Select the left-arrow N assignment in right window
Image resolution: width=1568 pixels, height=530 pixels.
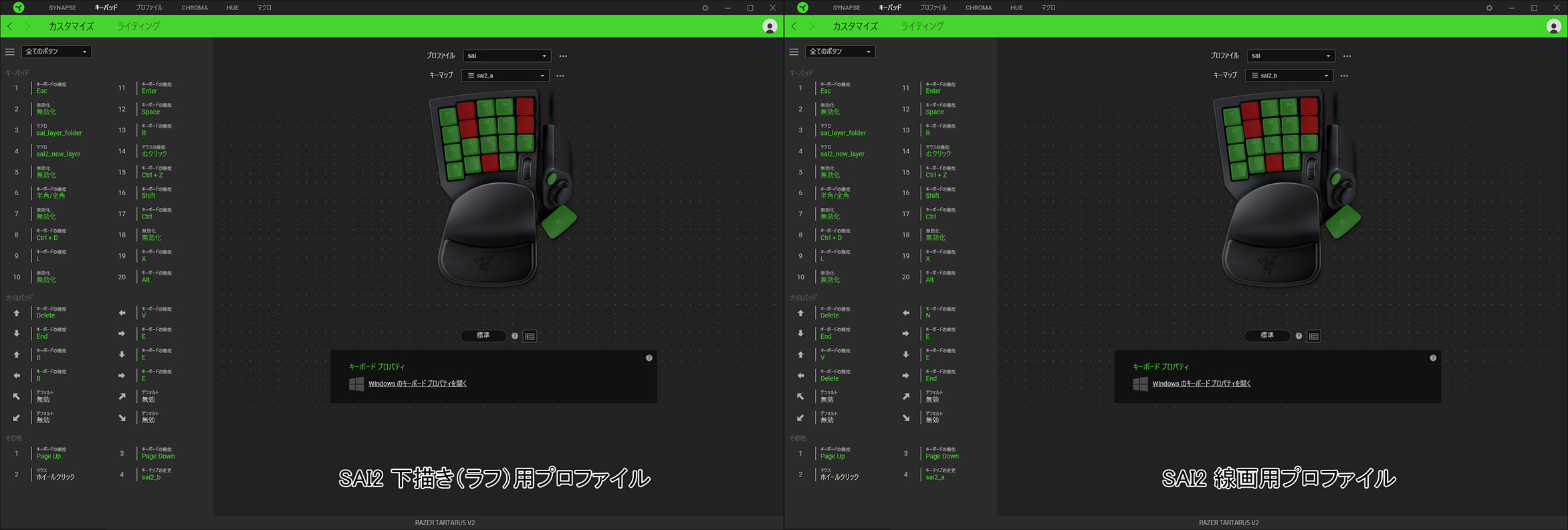(940, 312)
